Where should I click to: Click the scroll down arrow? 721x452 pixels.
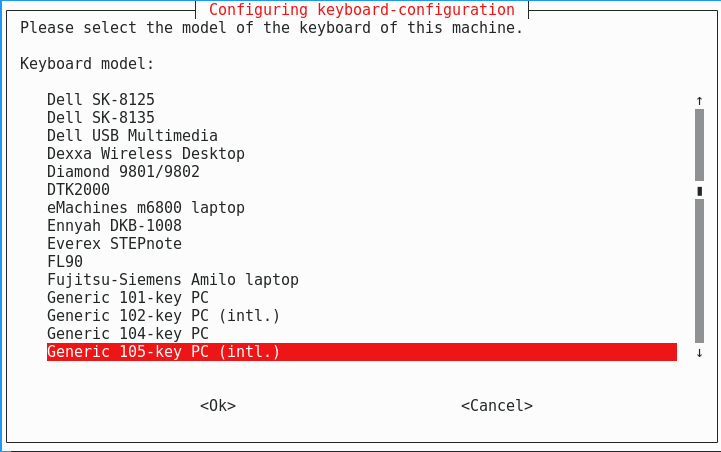699,353
